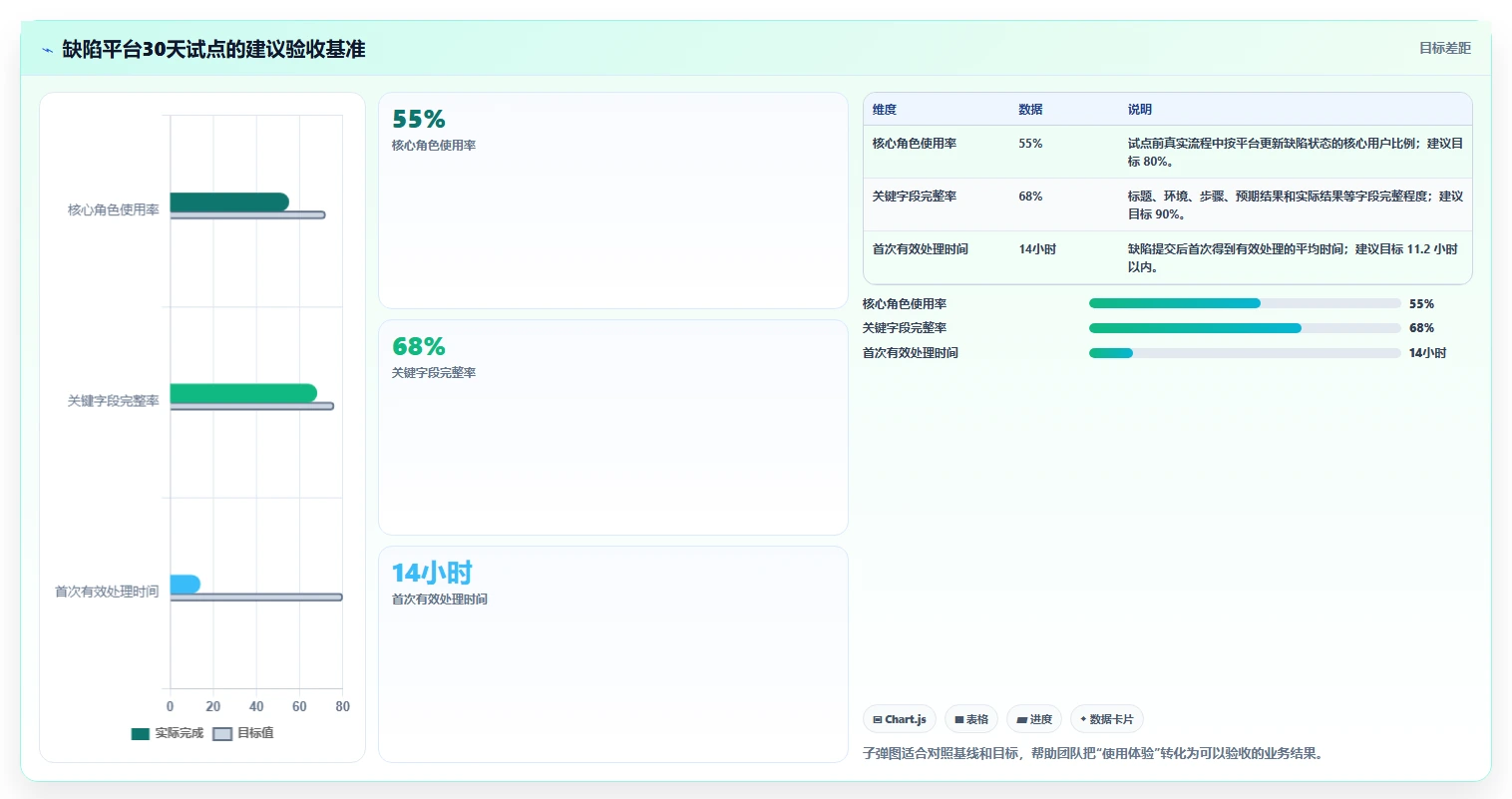Click the dark teal 核心角色使用率 chart bar
The height and width of the screenshot is (799, 1512).
coord(229,202)
